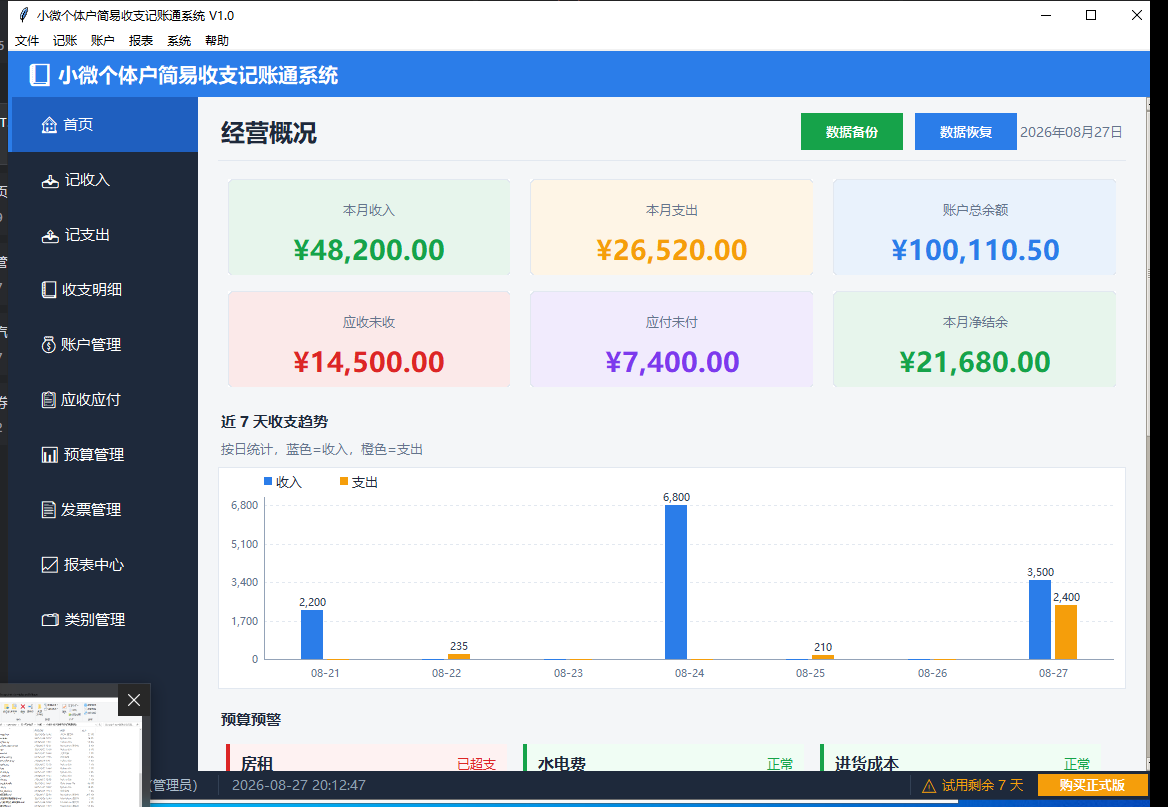
Task: Click the clipboard icon for 应收应付
Action: 48,400
